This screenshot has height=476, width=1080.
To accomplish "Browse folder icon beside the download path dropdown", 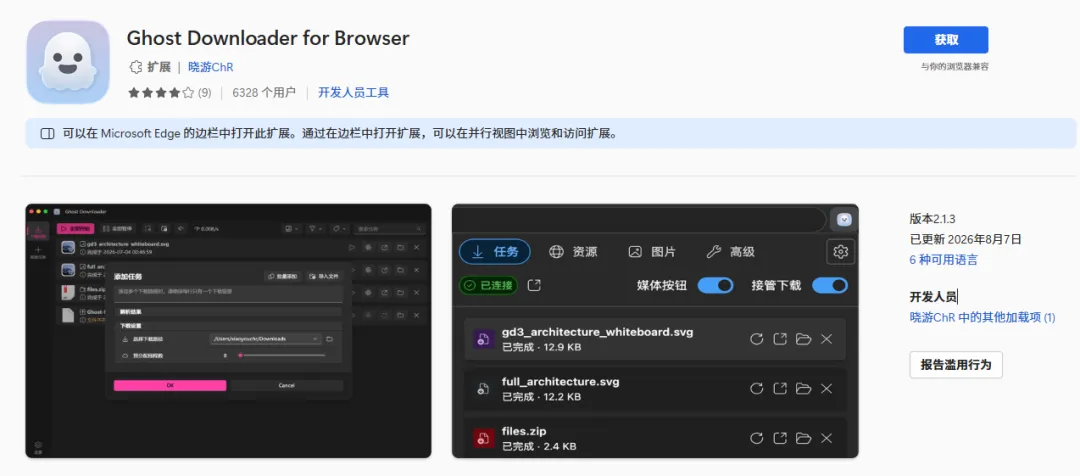I will [x=329, y=339].
